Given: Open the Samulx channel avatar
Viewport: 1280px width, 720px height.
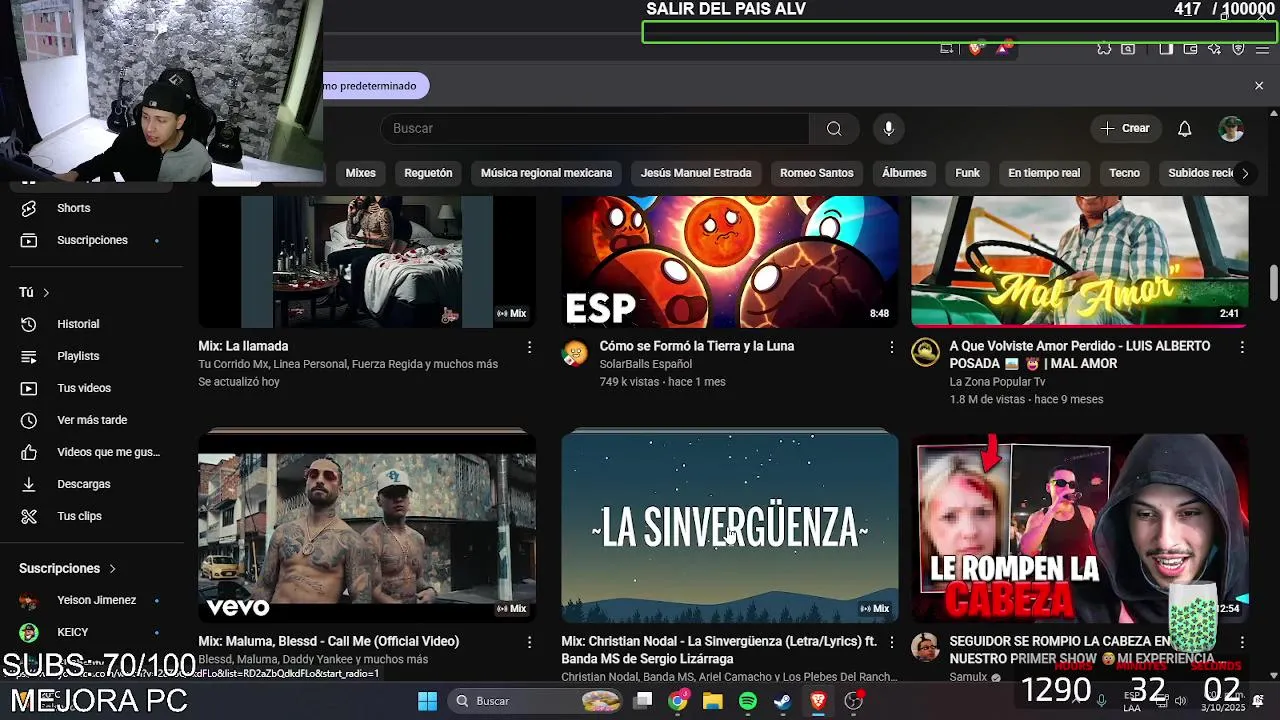Looking at the screenshot, I should click(925, 647).
